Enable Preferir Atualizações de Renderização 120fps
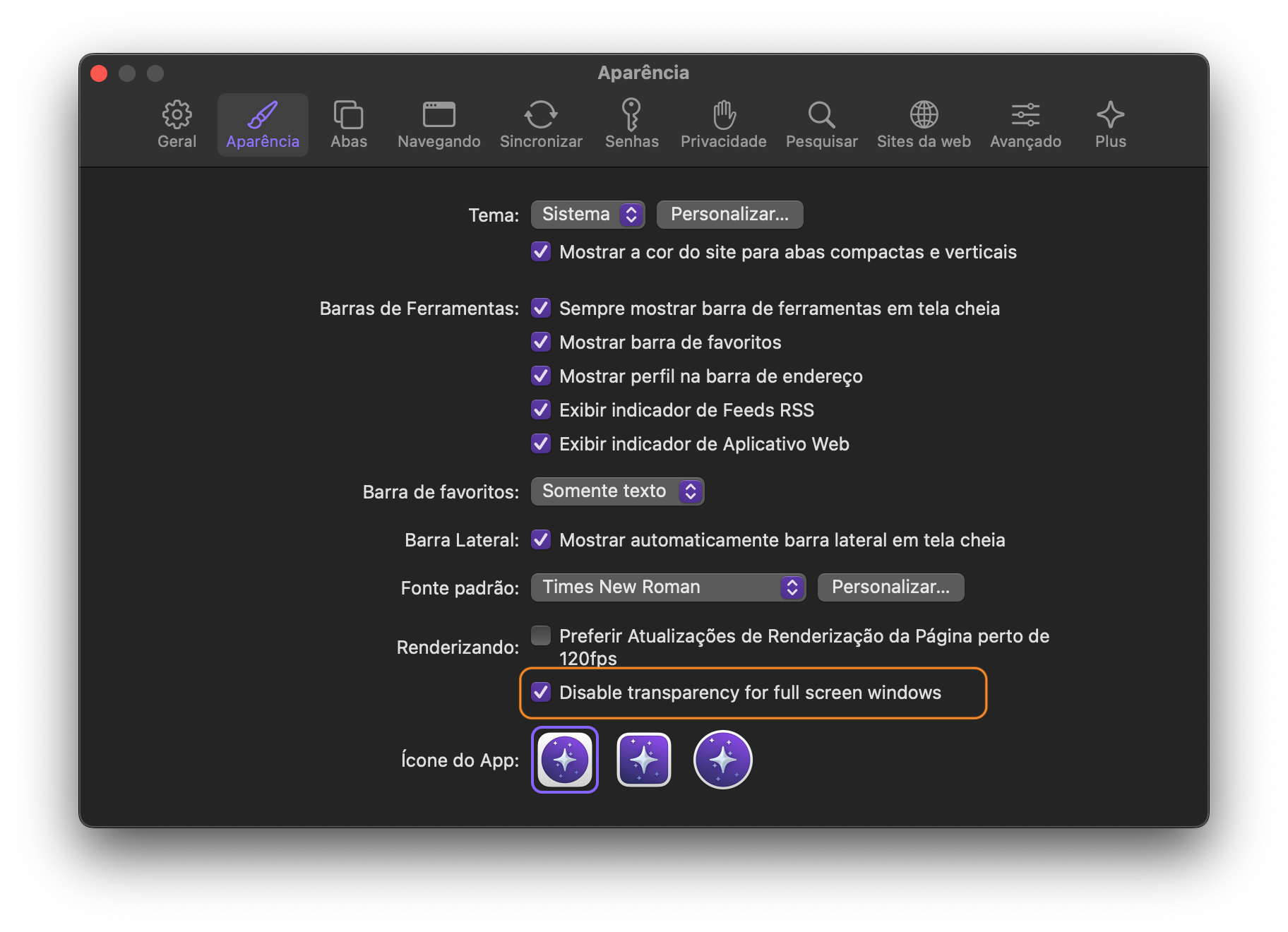 [x=541, y=636]
